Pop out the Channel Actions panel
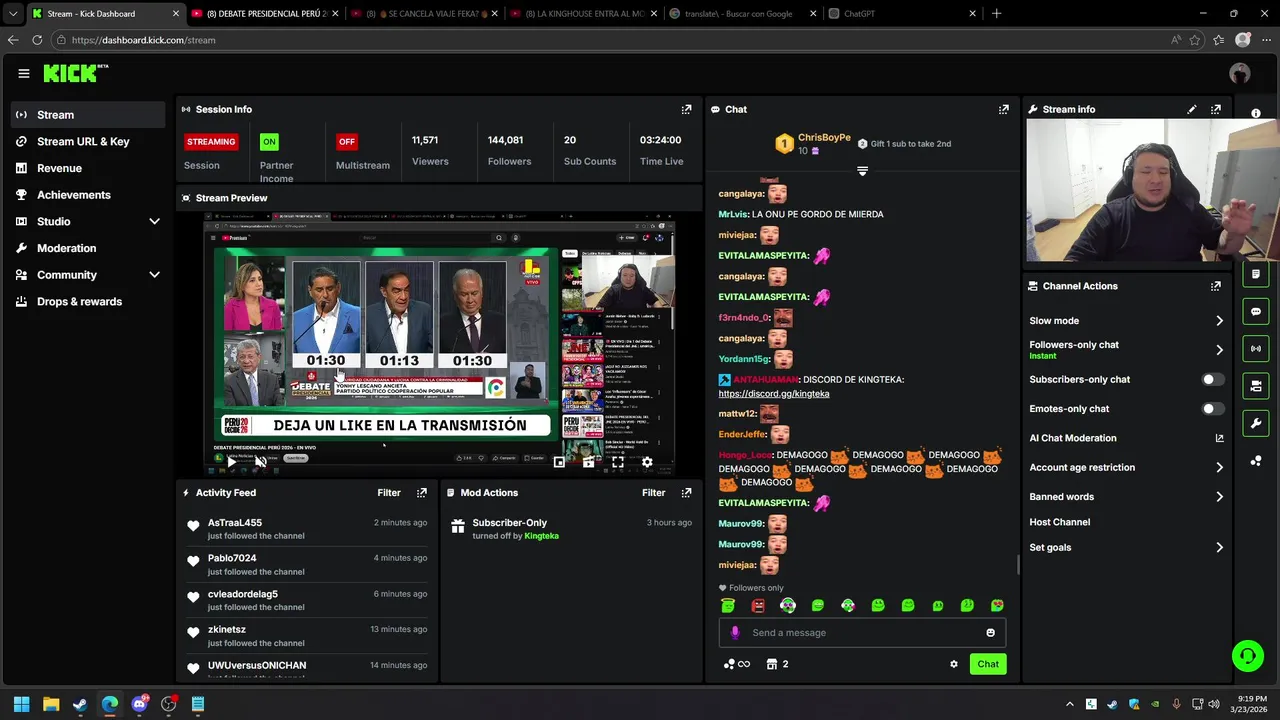Viewport: 1280px width, 720px height. point(1216,286)
